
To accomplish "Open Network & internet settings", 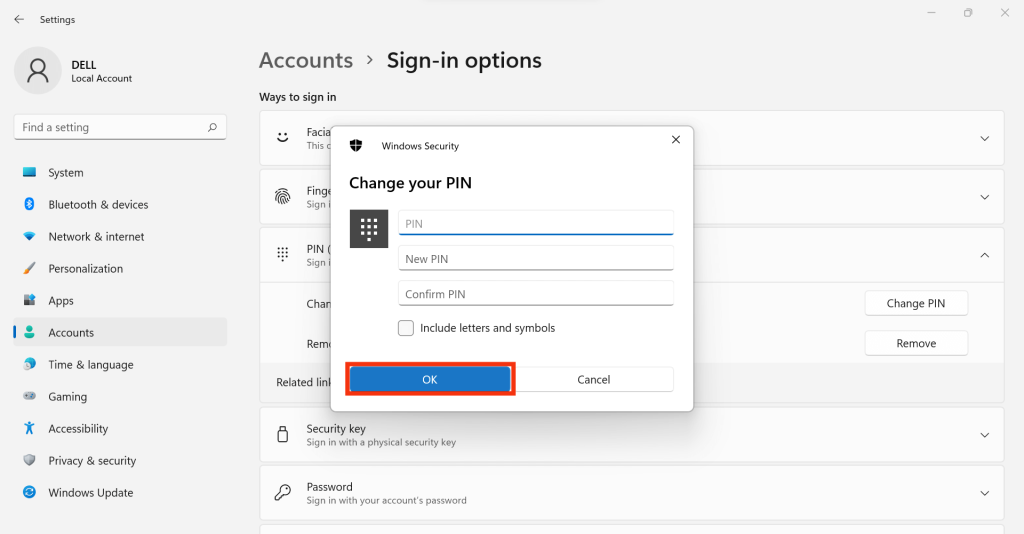I will (120, 236).
